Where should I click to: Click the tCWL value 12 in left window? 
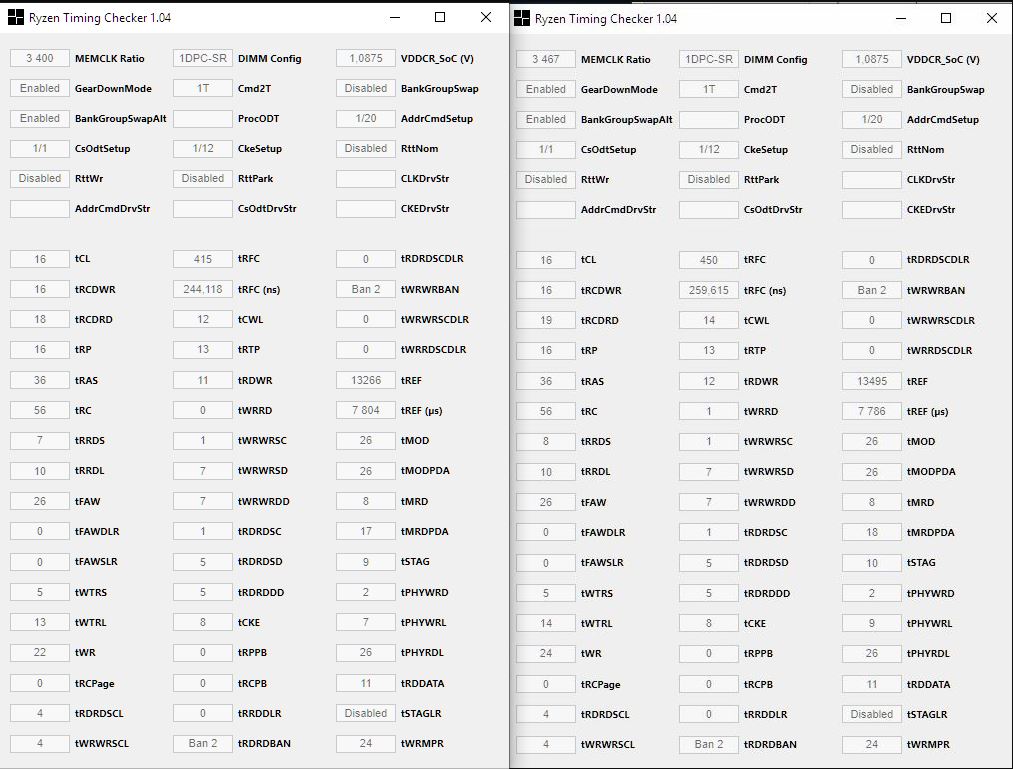(203, 319)
